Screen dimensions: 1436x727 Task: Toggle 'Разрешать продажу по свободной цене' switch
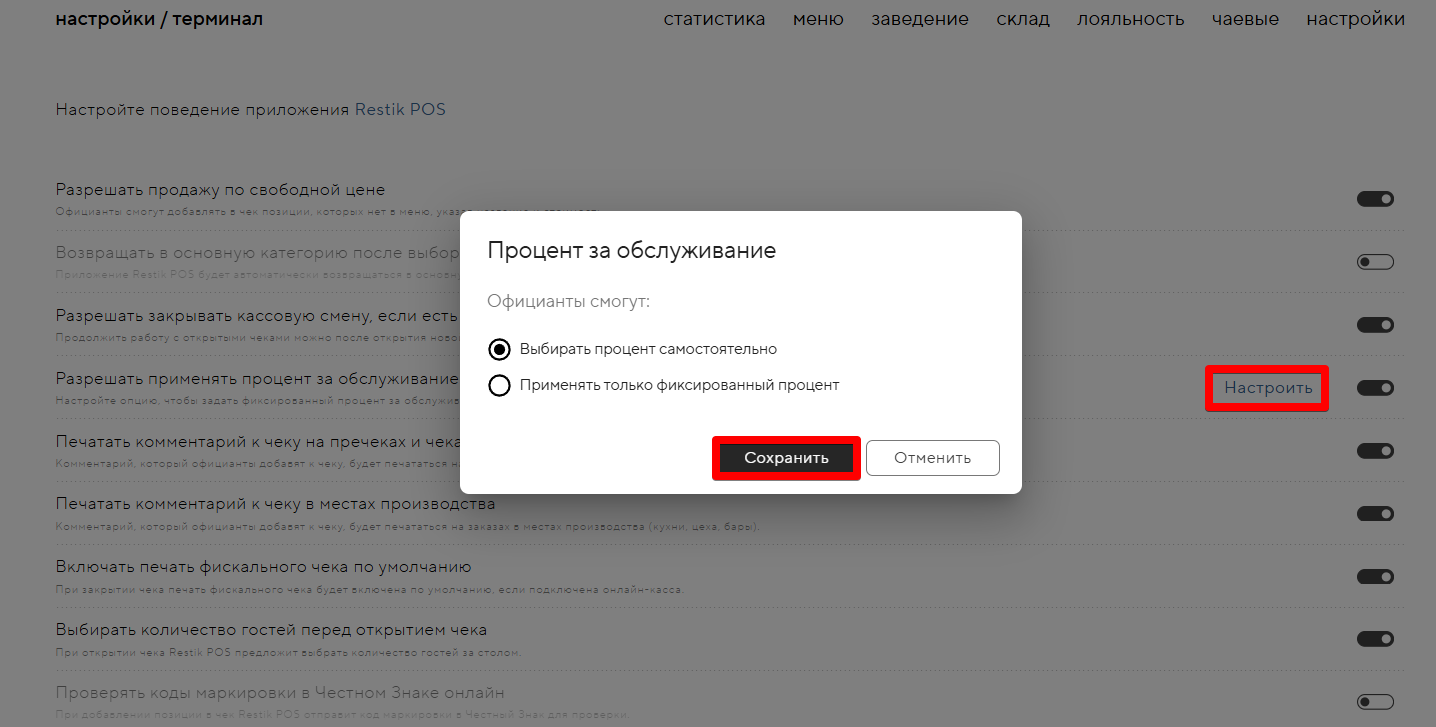1375,199
